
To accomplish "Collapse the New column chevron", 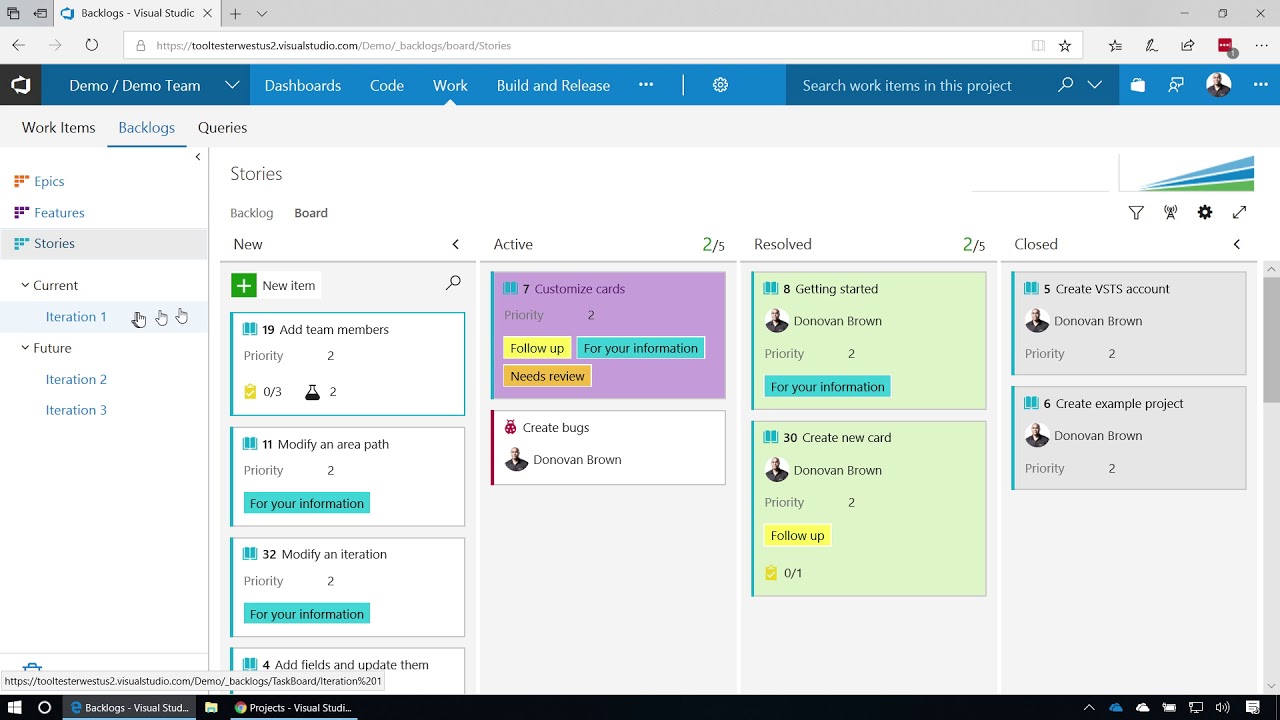I will point(456,244).
